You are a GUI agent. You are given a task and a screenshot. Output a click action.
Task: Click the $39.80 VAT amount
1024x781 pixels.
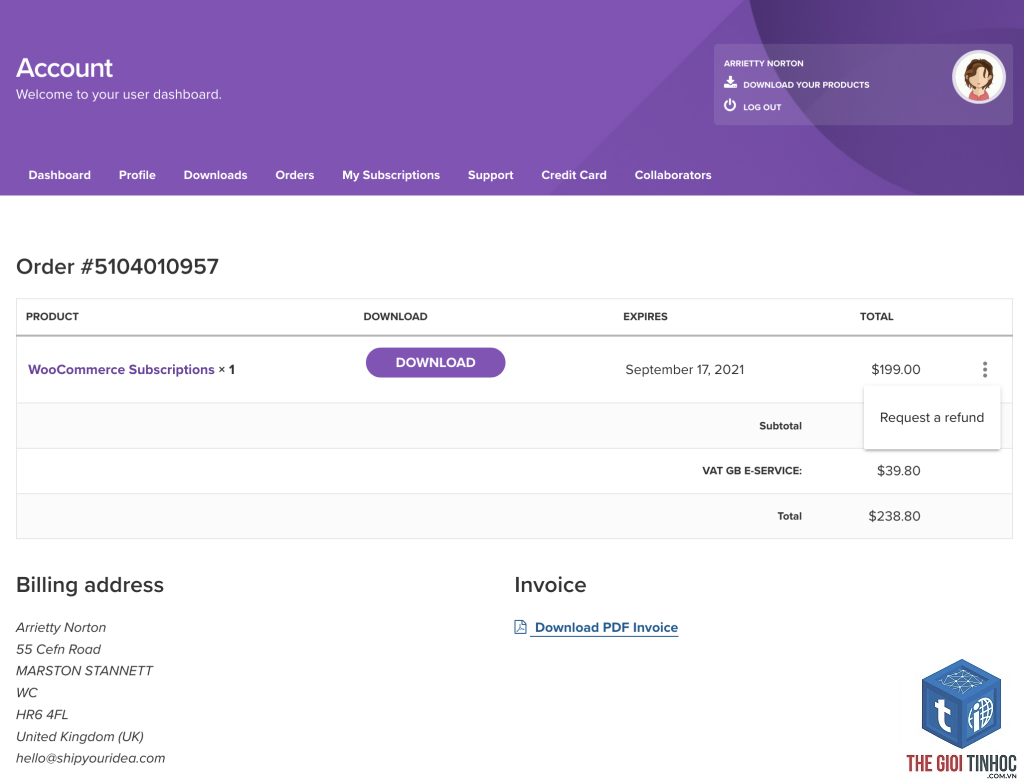(x=899, y=471)
